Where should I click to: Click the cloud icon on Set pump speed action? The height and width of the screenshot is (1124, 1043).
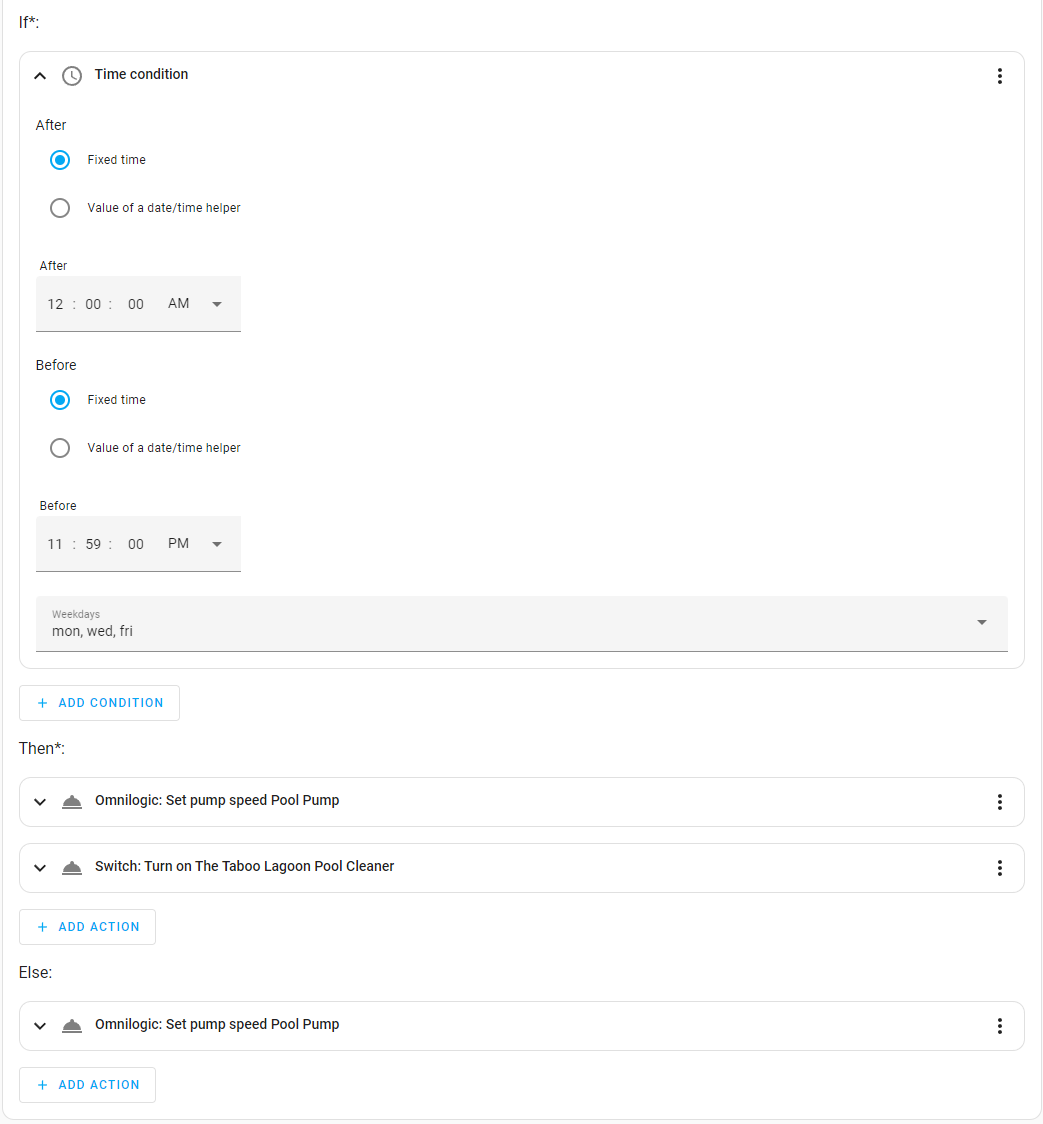pyautogui.click(x=71, y=801)
